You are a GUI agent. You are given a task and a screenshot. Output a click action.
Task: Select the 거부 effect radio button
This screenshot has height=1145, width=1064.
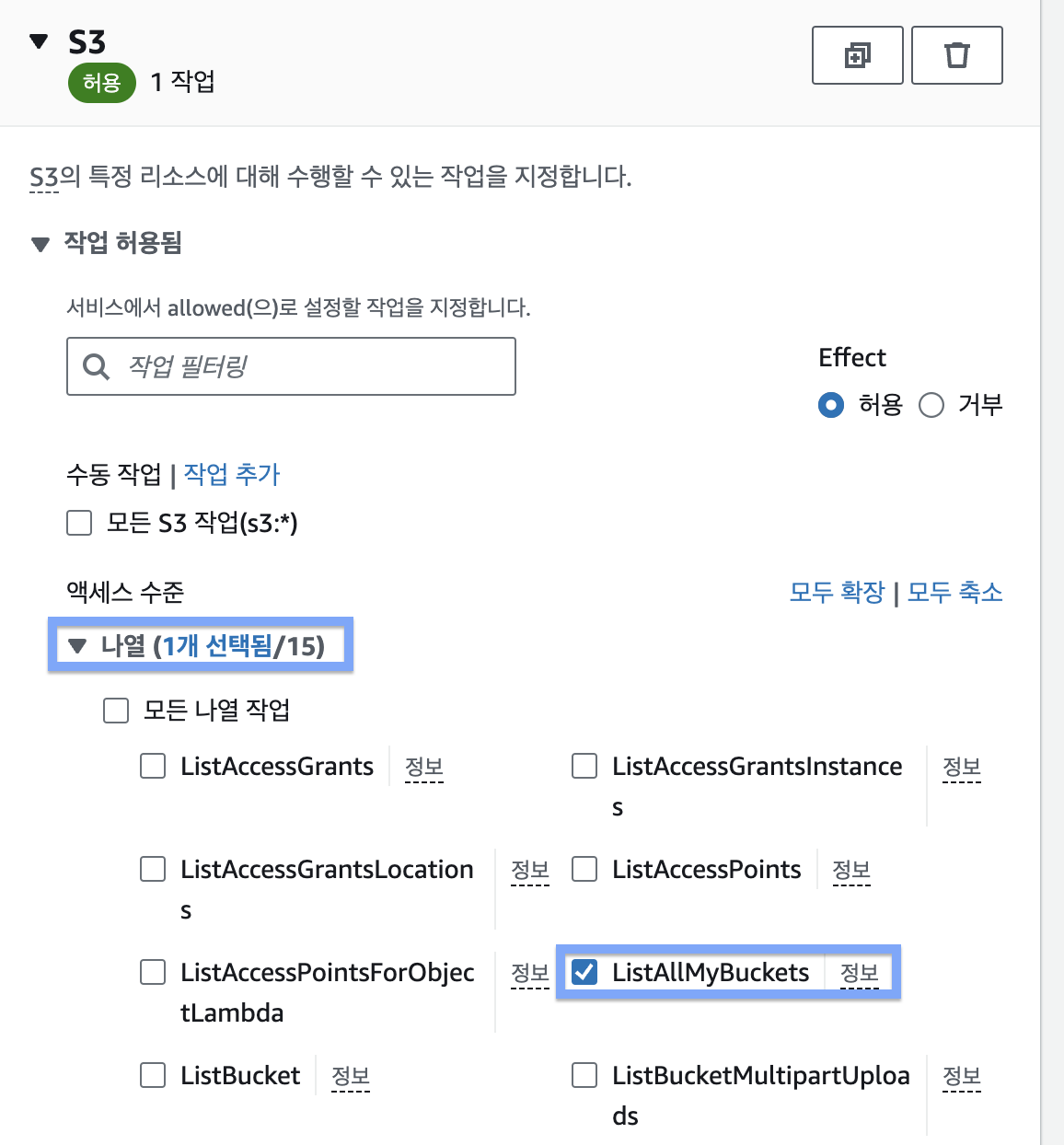click(931, 405)
